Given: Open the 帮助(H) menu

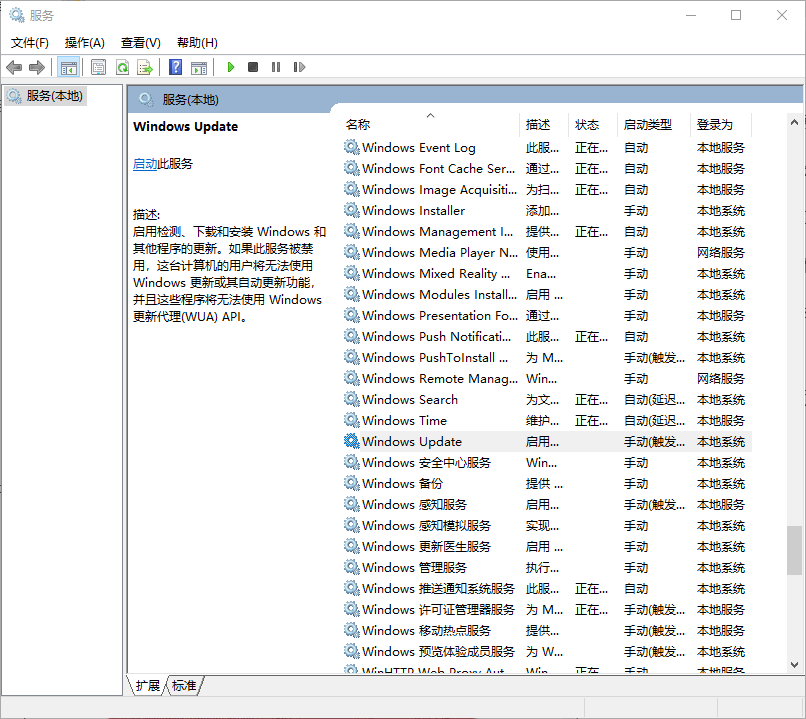Looking at the screenshot, I should pos(197,43).
